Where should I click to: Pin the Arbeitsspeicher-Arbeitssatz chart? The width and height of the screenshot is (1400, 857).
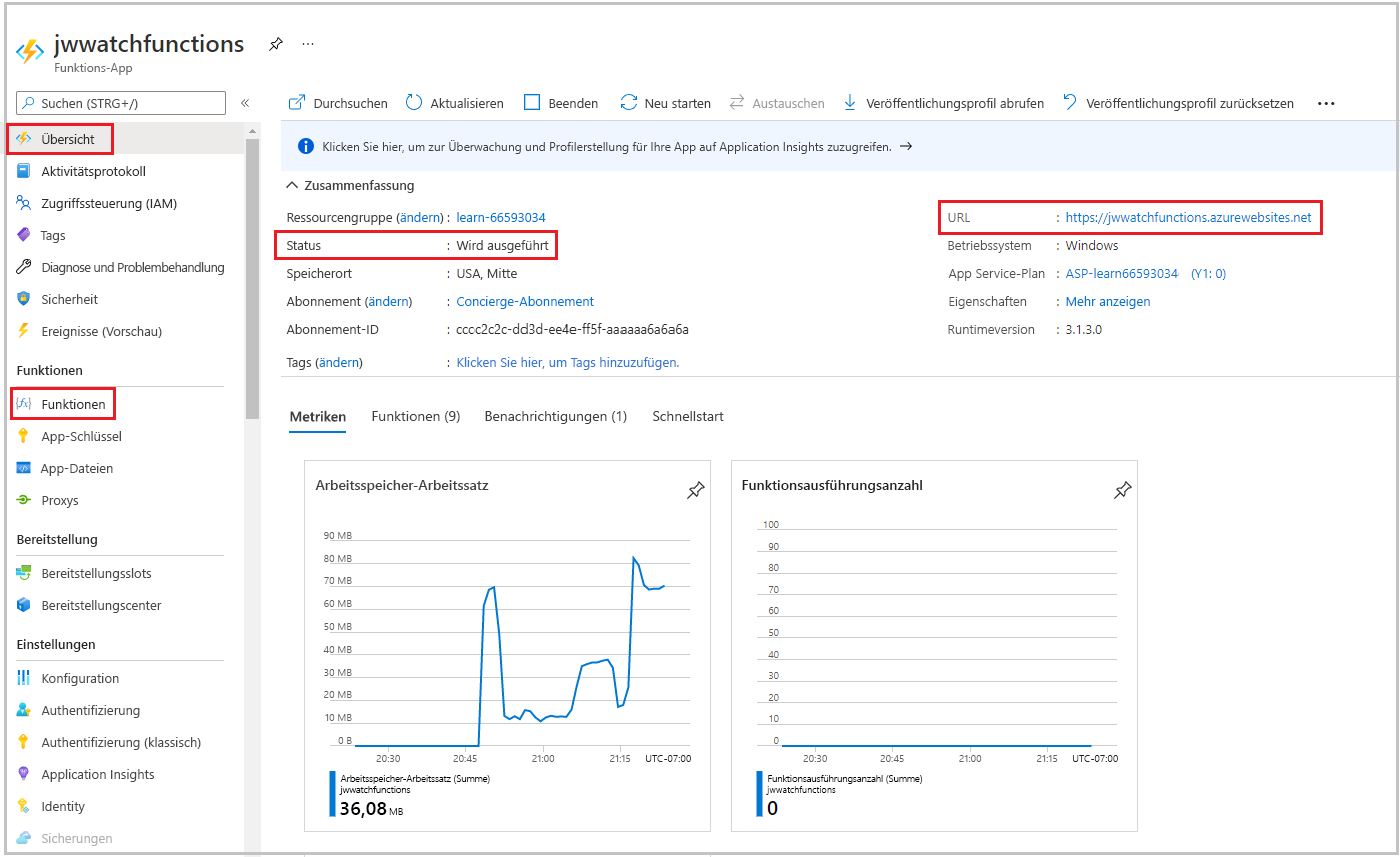tap(696, 490)
